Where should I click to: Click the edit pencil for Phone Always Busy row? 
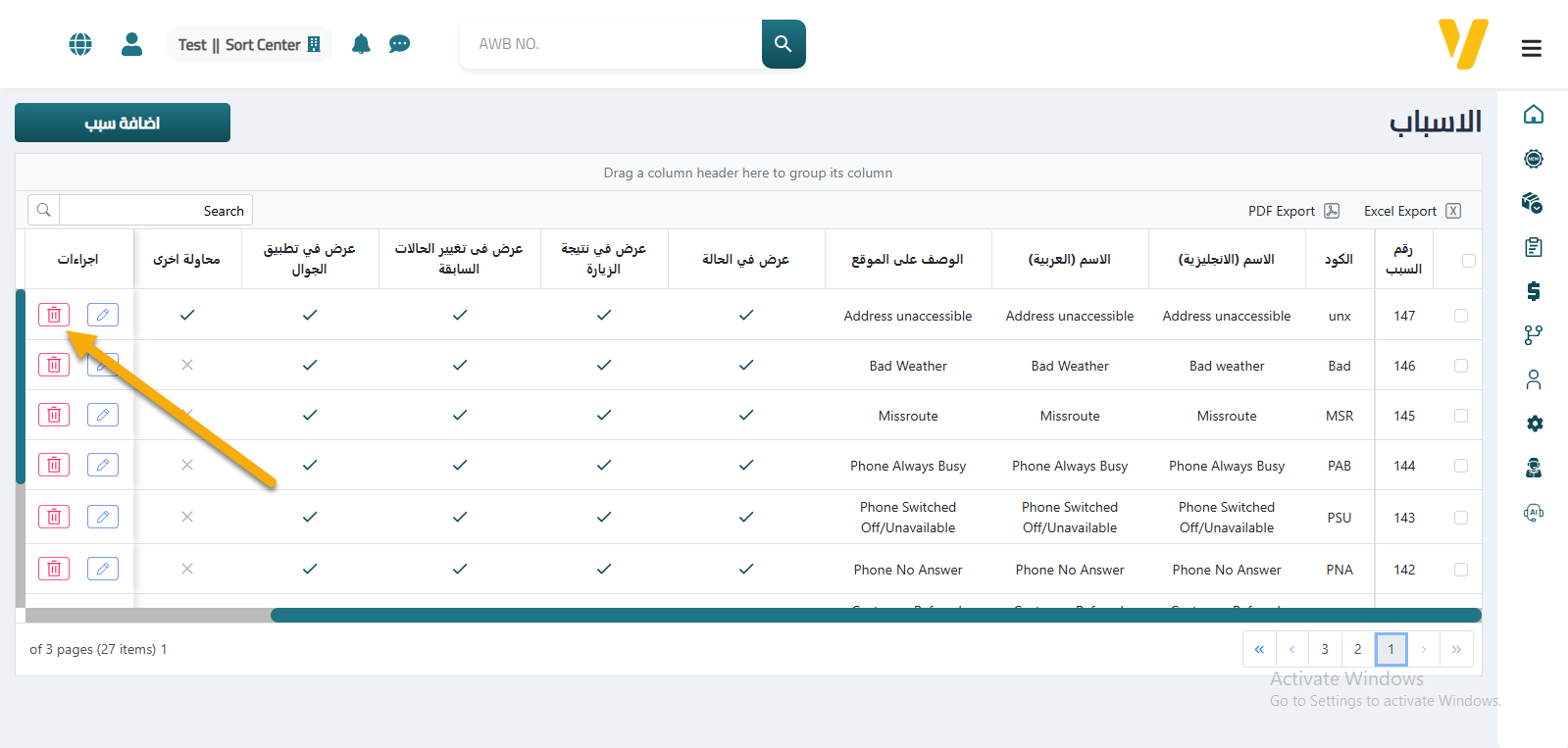pyautogui.click(x=103, y=465)
